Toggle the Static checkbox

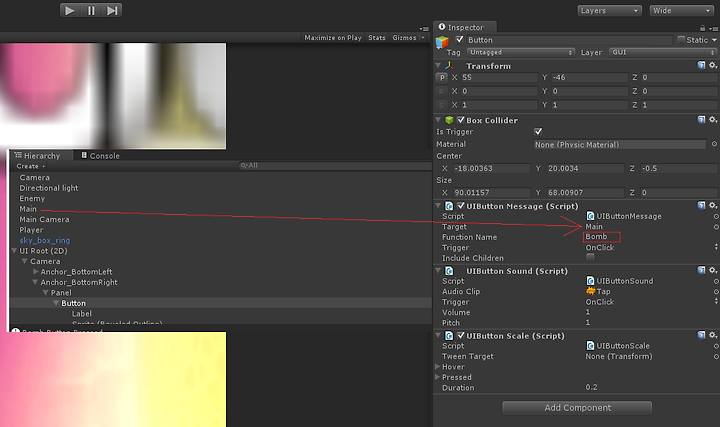click(681, 40)
